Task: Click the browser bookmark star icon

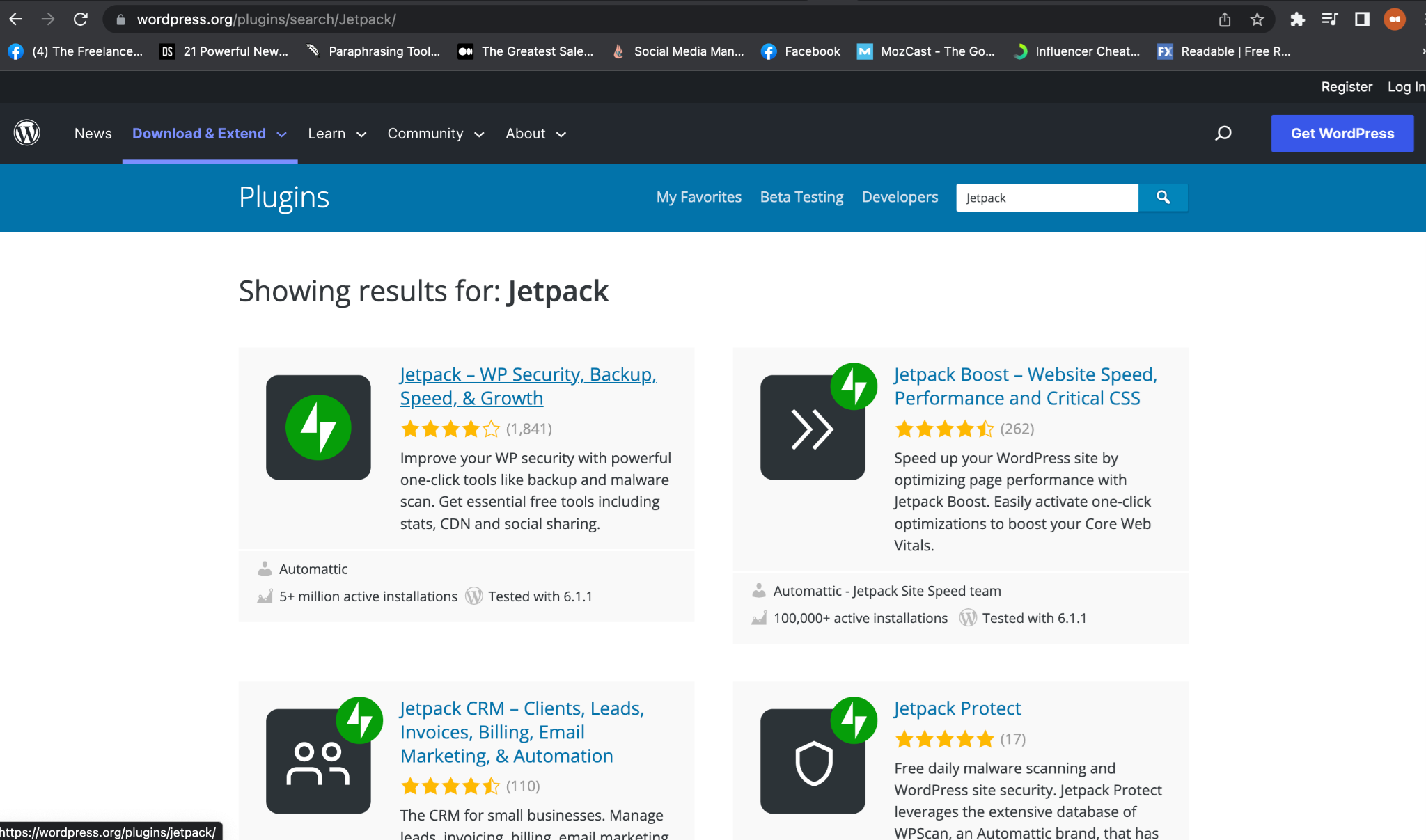Action: tap(1257, 19)
